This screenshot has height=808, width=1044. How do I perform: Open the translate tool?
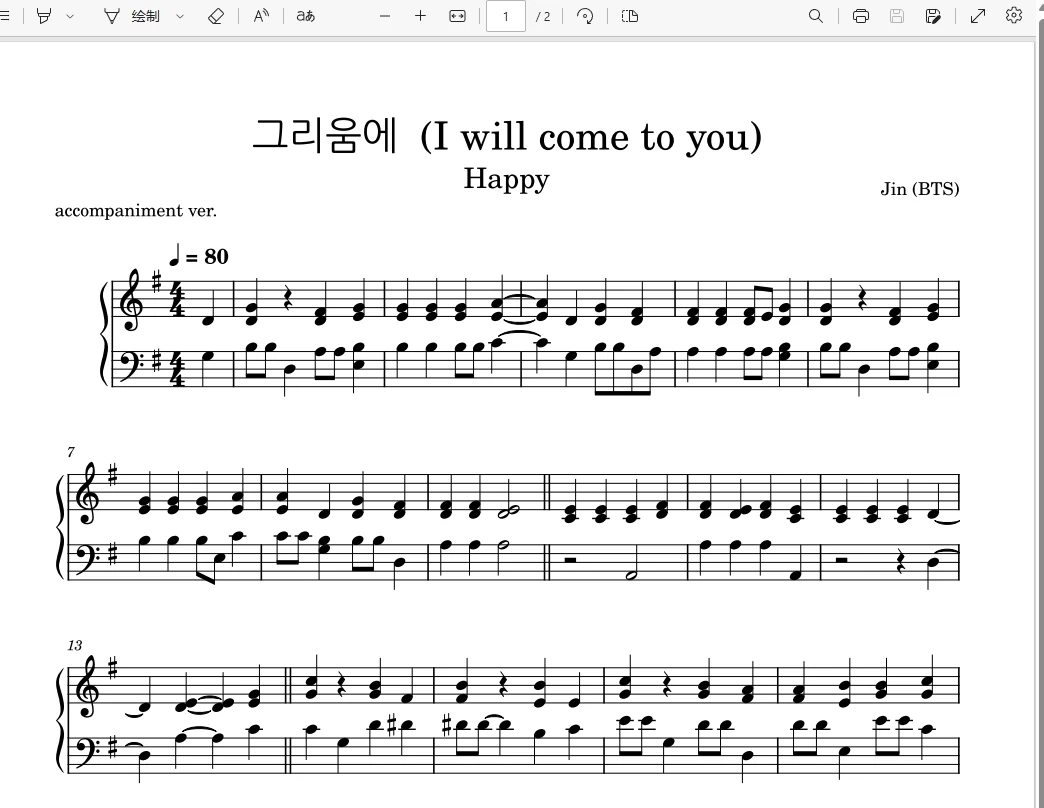[x=306, y=16]
